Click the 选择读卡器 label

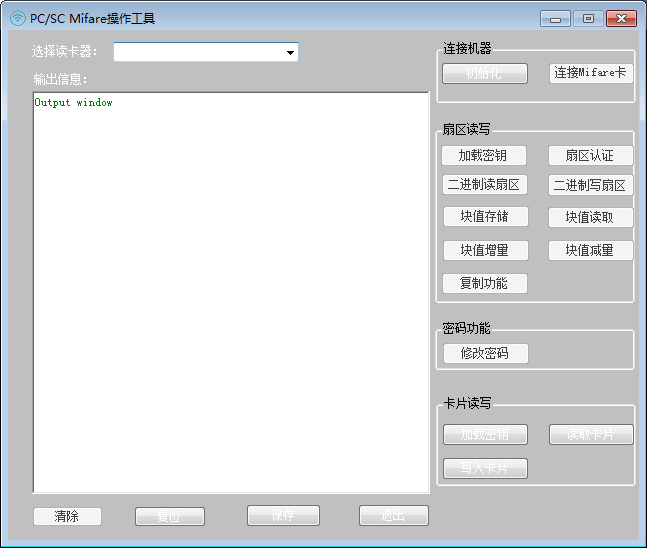point(64,52)
